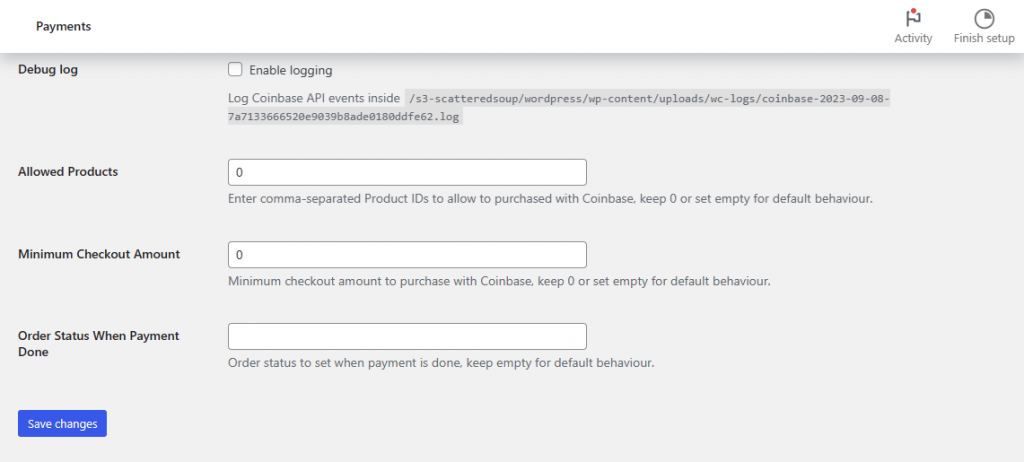The height and width of the screenshot is (462, 1024).
Task: Click the Order Status When Payment Done label
Action: [98, 344]
